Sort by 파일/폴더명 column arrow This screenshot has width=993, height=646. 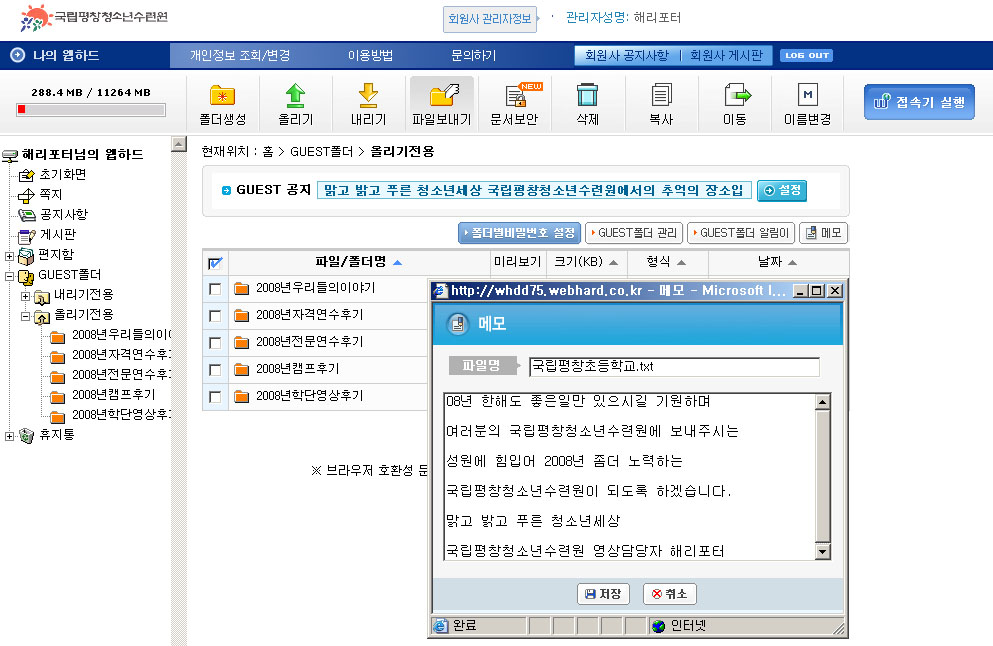pos(398,263)
